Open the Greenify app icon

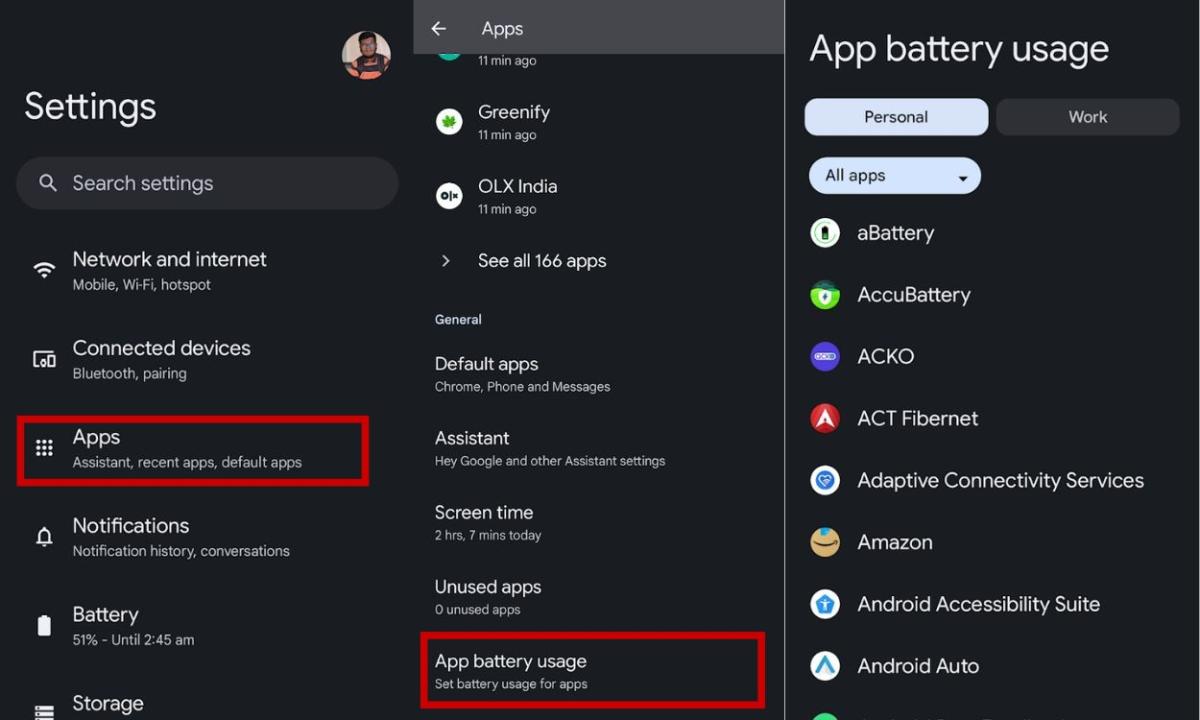(x=448, y=120)
